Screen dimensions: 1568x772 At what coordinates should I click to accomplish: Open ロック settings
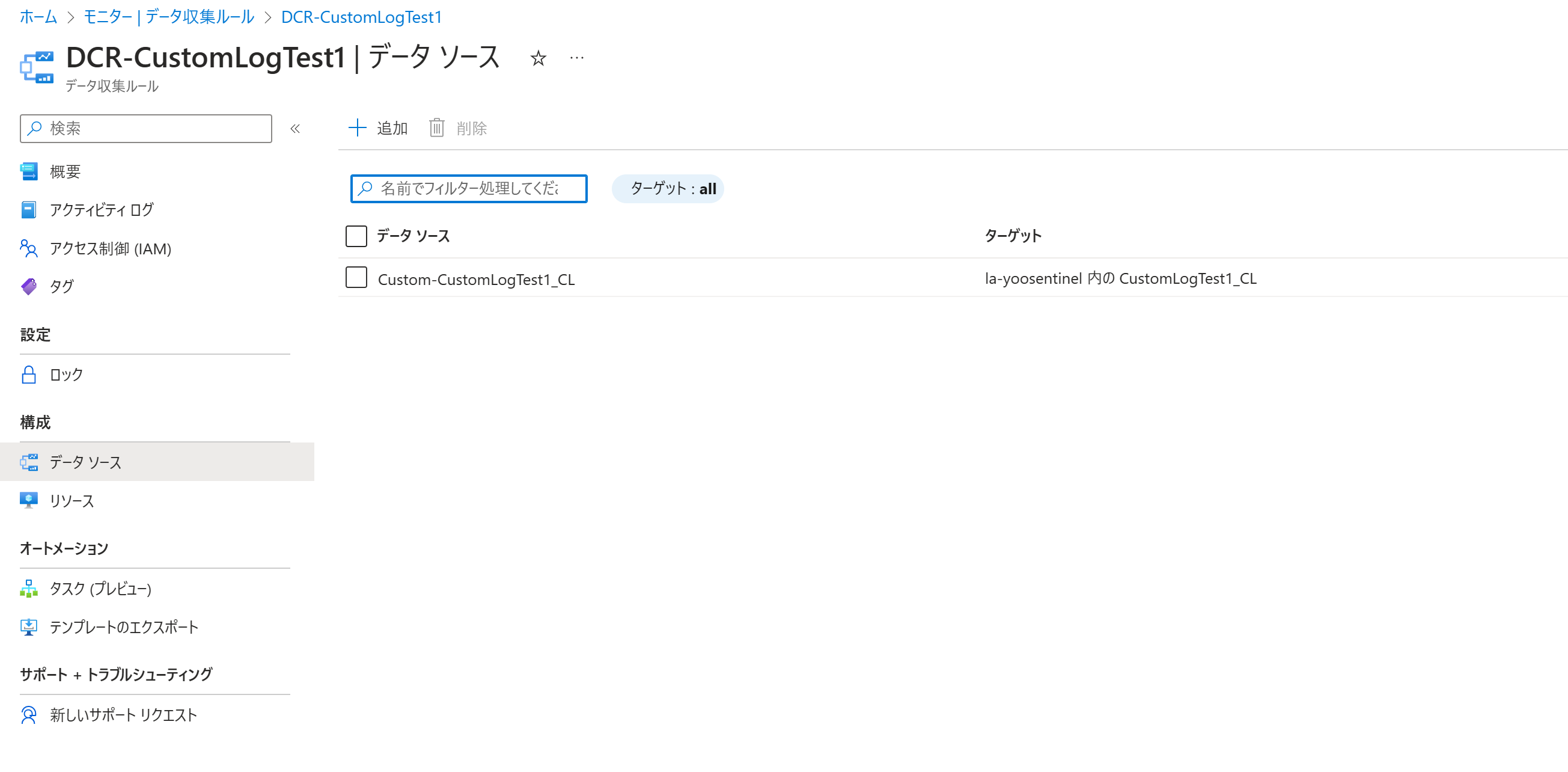(x=66, y=375)
